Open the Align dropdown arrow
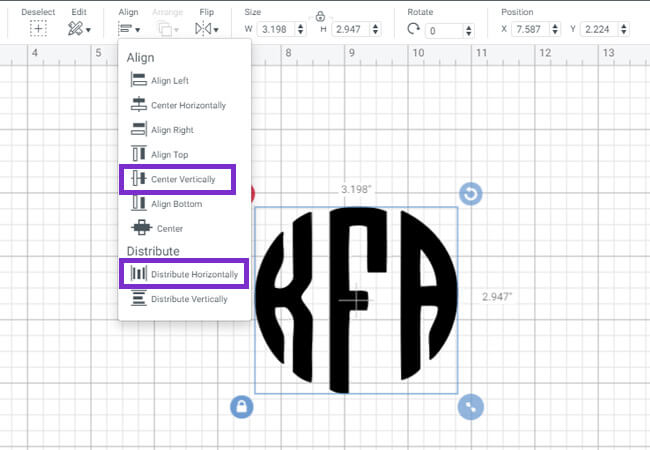650x450 pixels. 138,30
